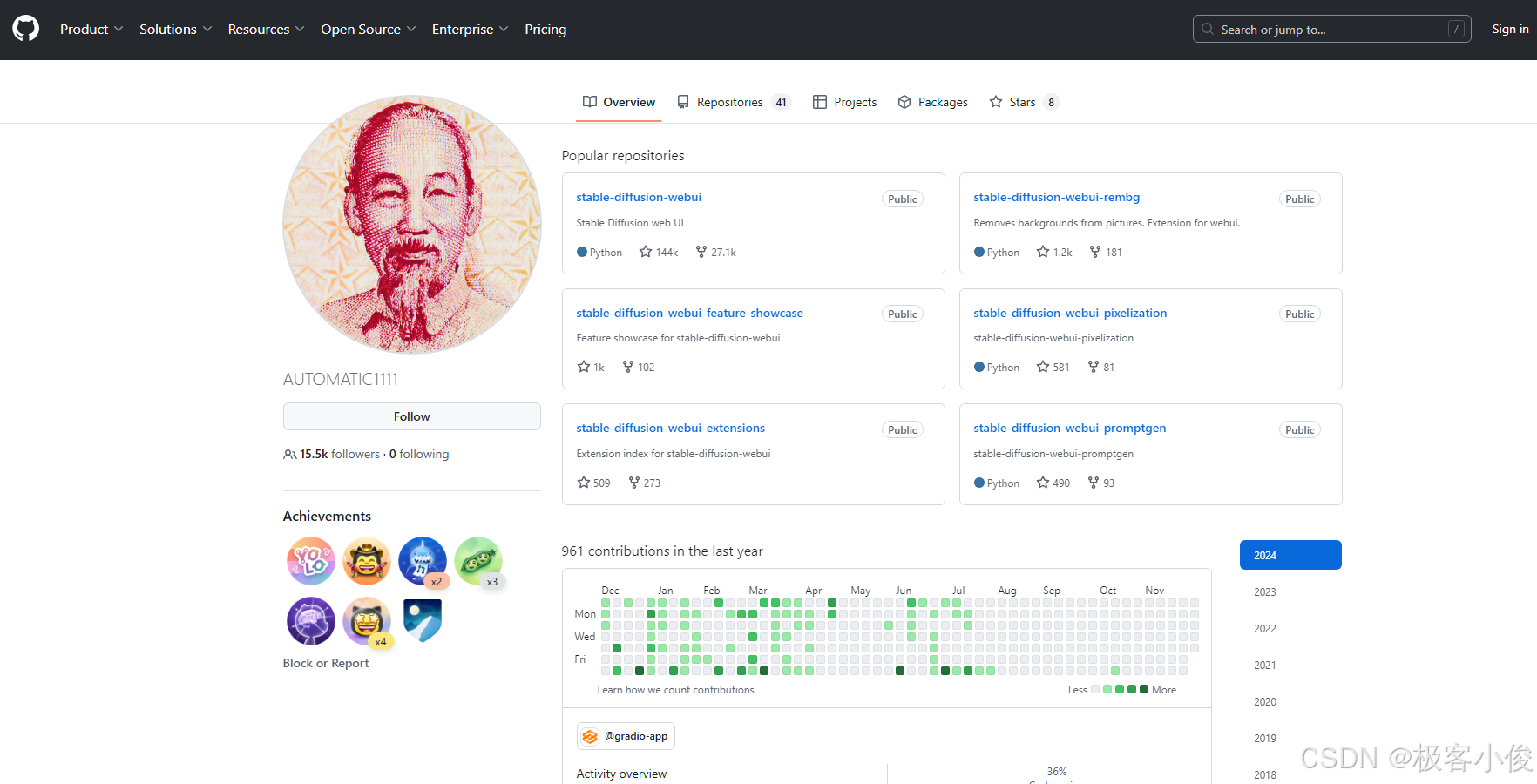Open stable-diffusion-webui-feature-showcase repository

[689, 313]
